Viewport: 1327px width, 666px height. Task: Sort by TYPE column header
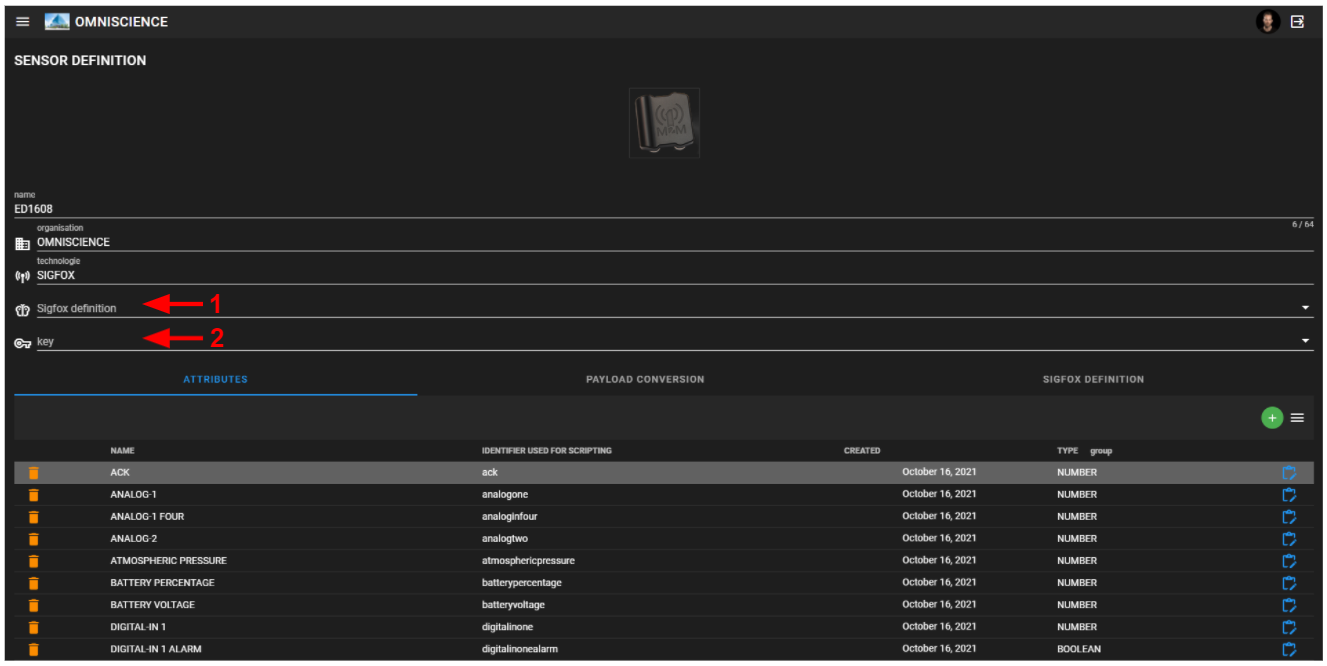click(1068, 451)
